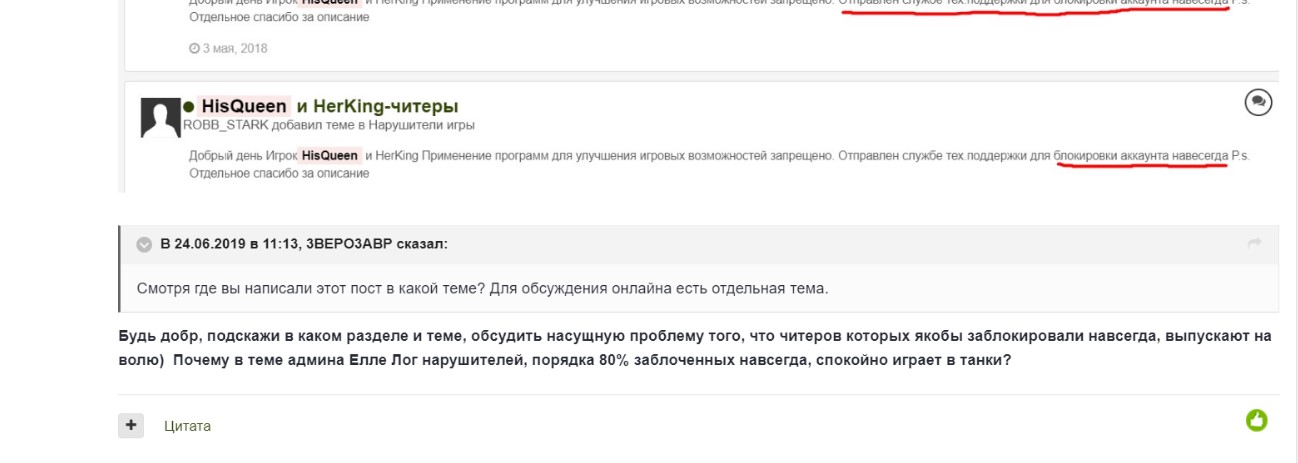Click 'Отдельное спасибо за описание' in second post
1298x463 pixels.
click(279, 173)
